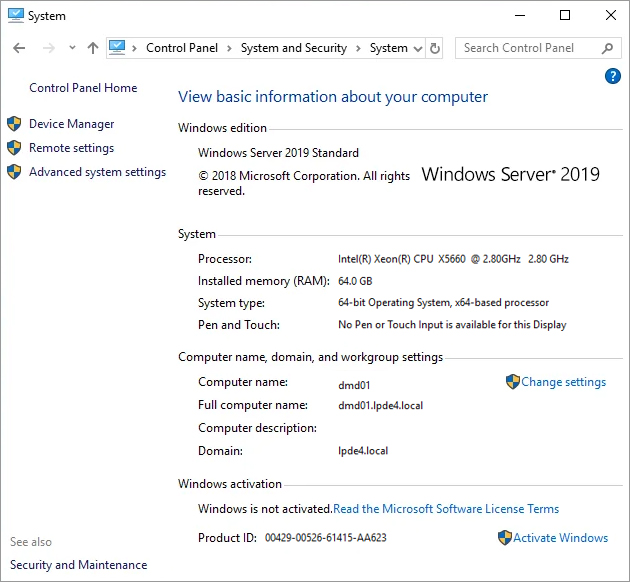Click the Pen and Touch value text
Screen dimensions: 630x582
coord(452,325)
